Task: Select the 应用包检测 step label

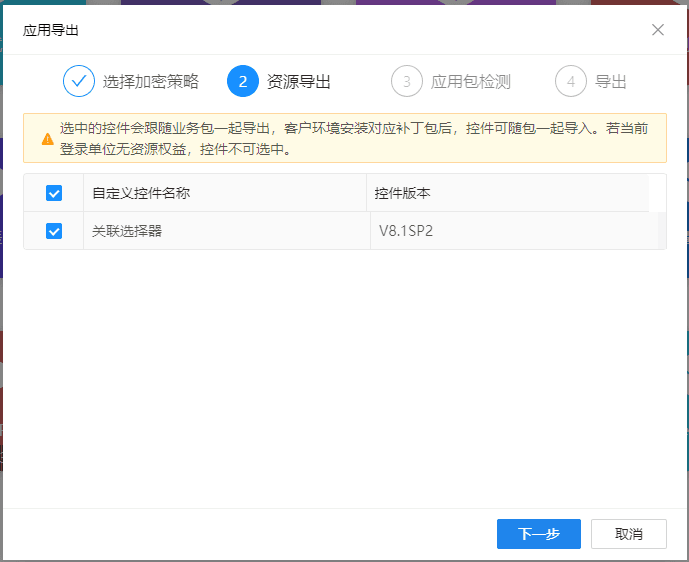Action: click(x=471, y=82)
